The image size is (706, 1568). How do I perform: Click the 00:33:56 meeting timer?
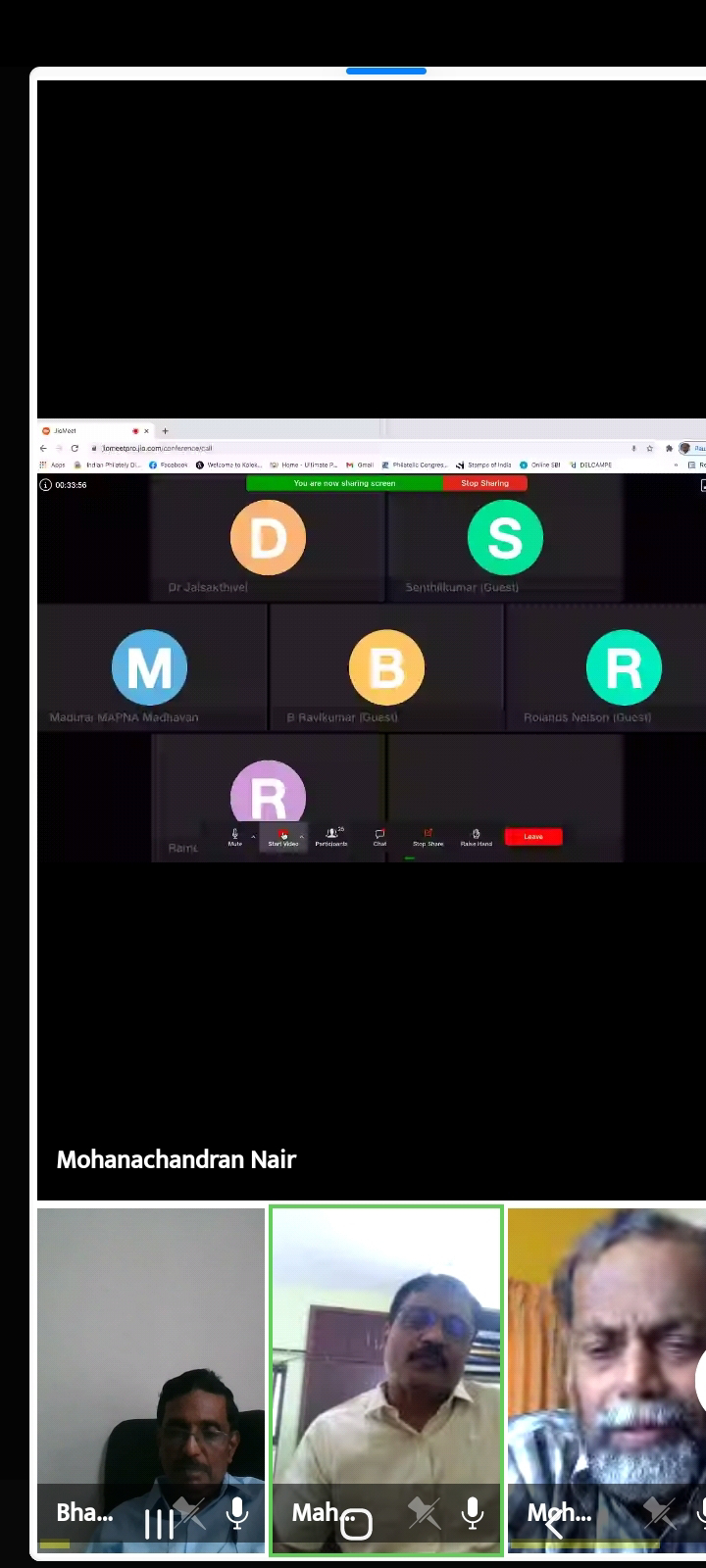point(71,485)
